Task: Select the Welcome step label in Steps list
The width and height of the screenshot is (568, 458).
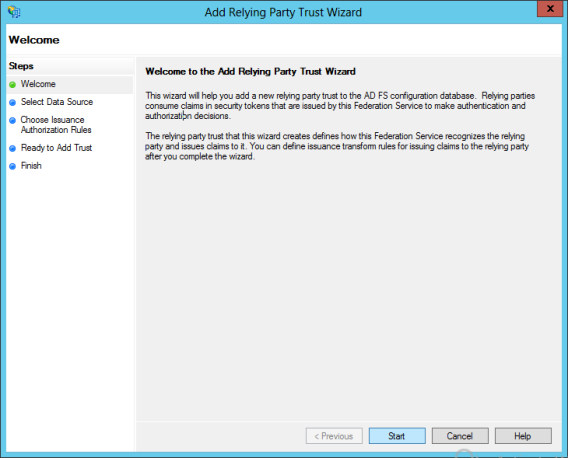Action: point(38,84)
